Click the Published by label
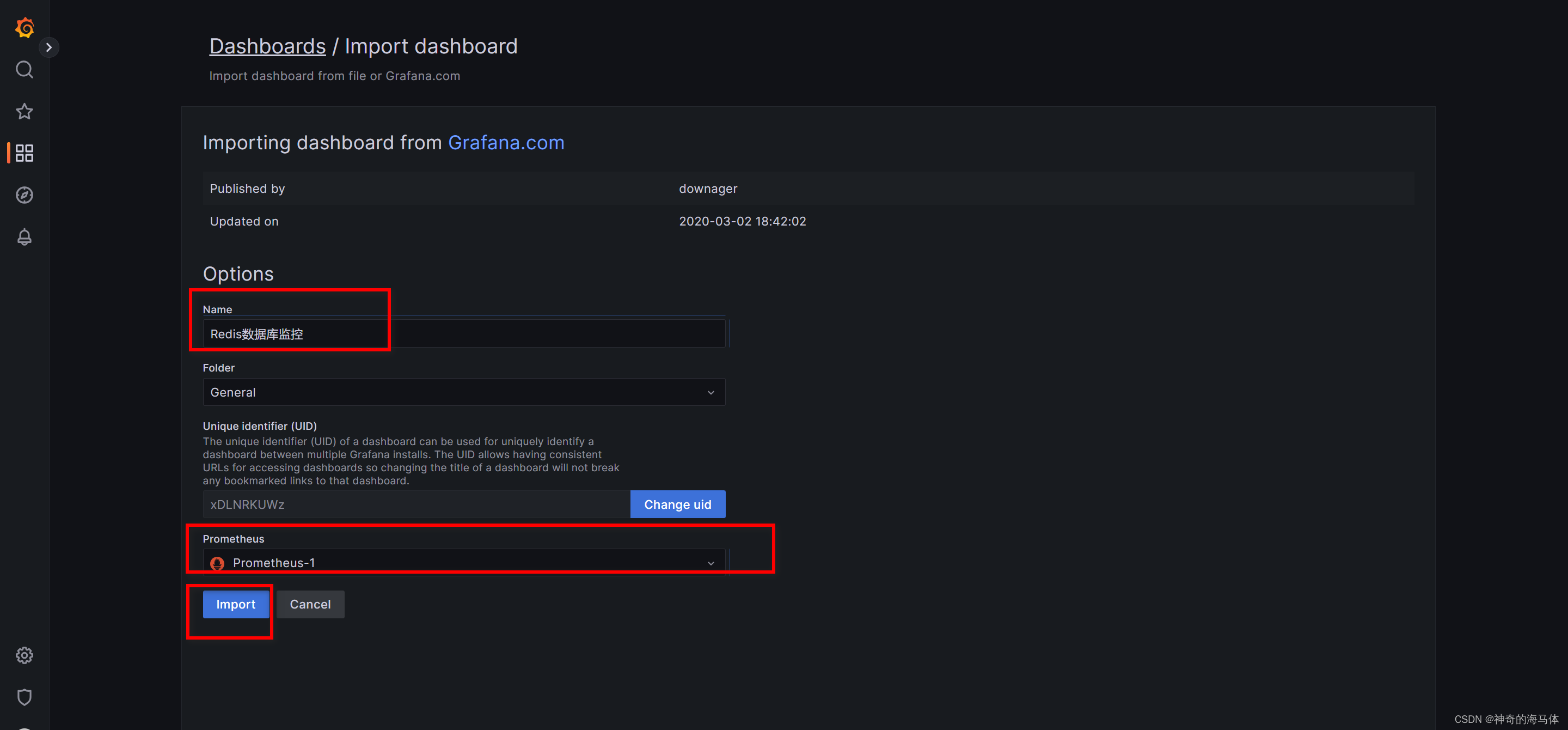Screen dimensions: 1568x730 (247, 188)
